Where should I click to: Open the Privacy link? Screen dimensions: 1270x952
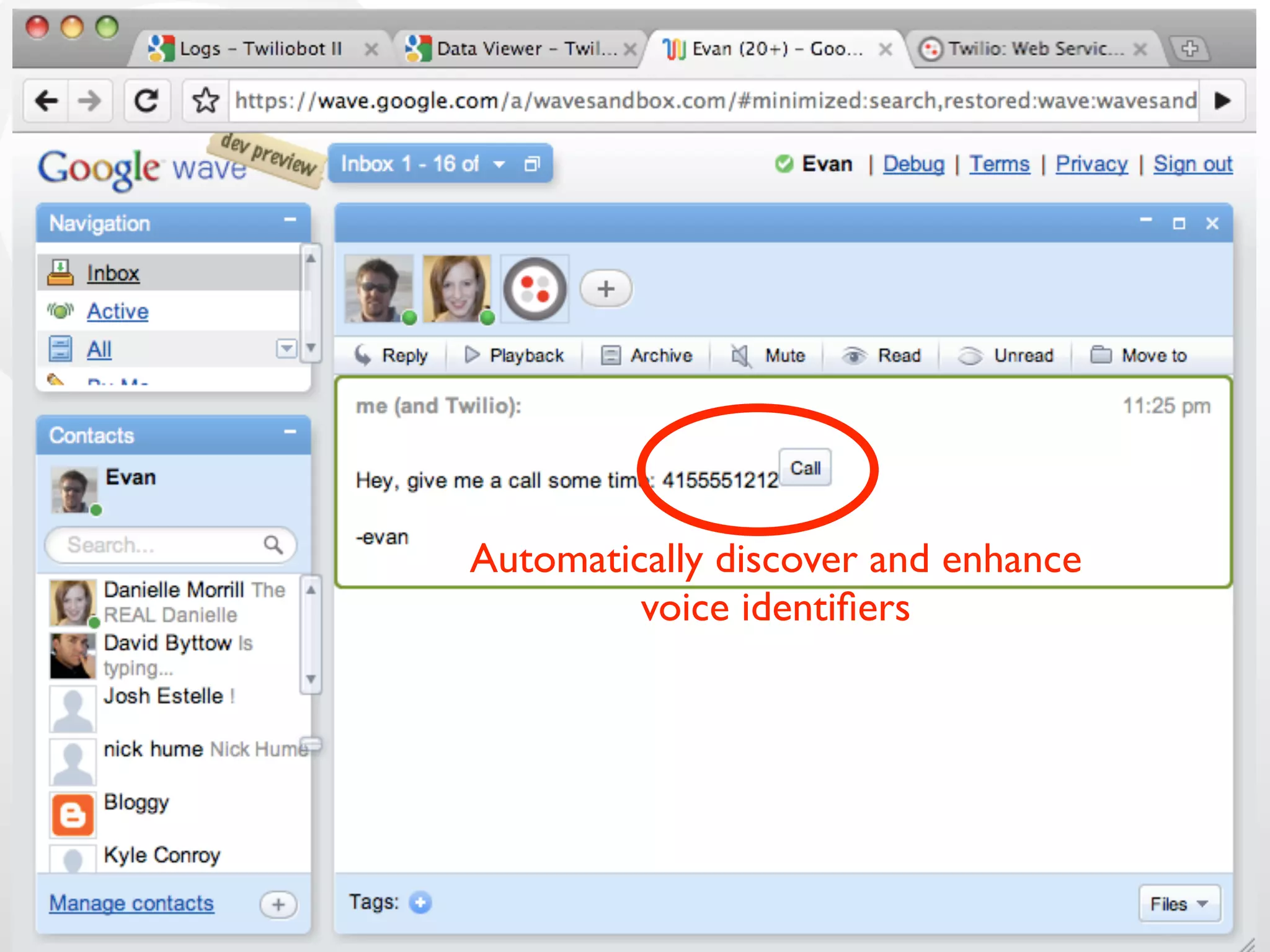click(1091, 164)
